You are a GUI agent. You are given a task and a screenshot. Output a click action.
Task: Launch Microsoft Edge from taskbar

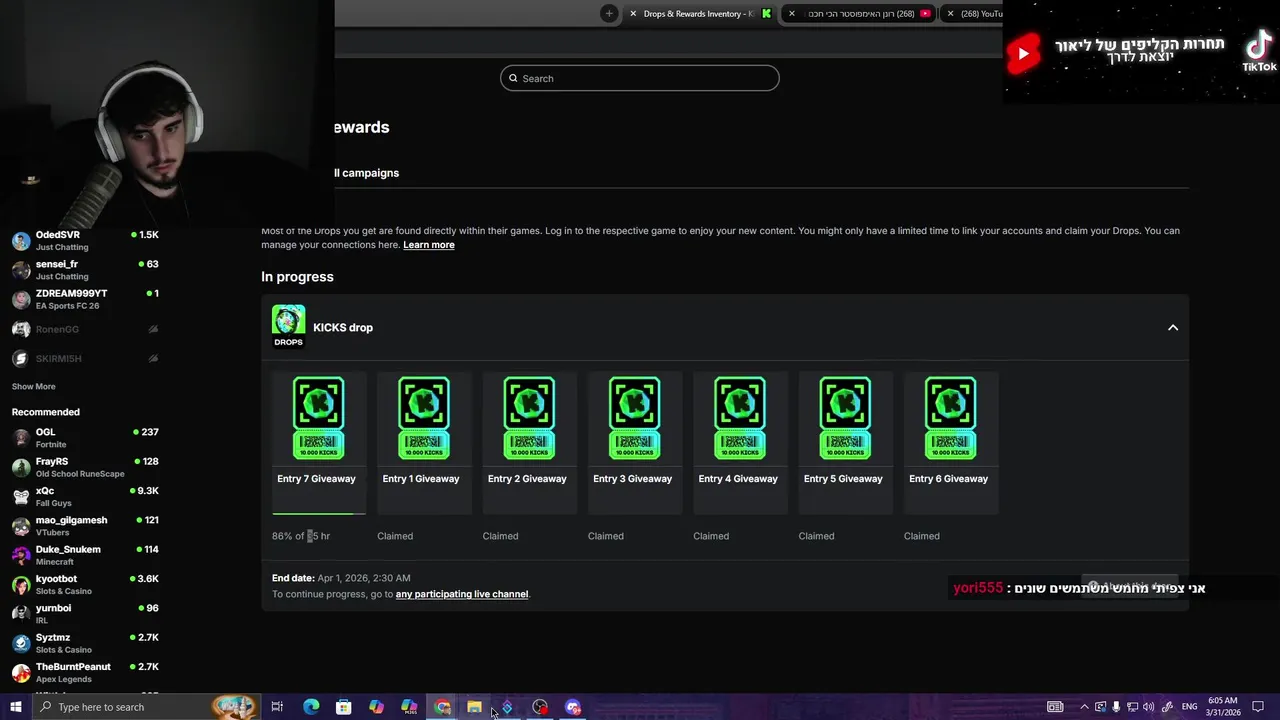(311, 707)
